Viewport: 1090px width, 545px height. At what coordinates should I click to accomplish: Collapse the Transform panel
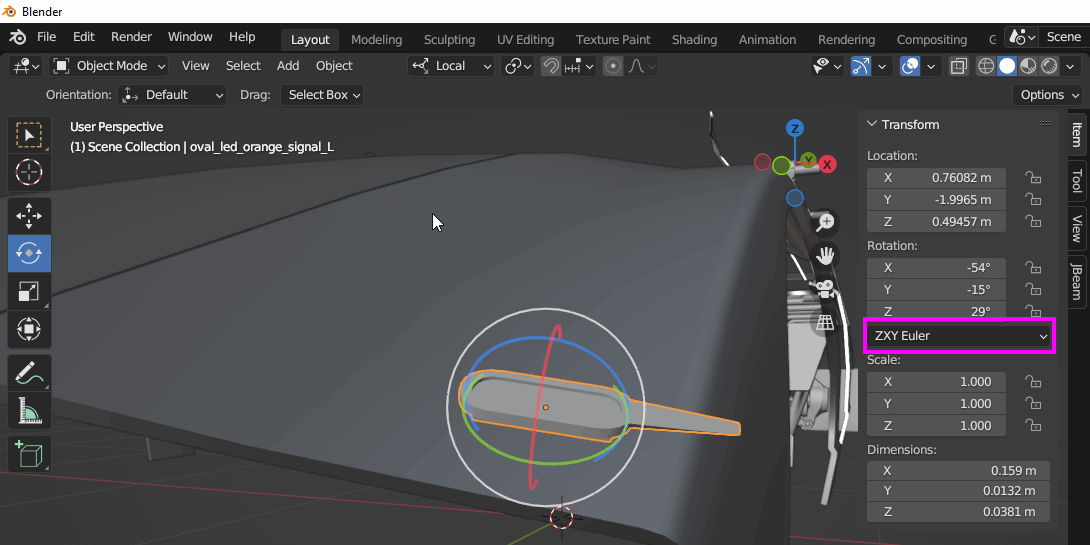[871, 125]
